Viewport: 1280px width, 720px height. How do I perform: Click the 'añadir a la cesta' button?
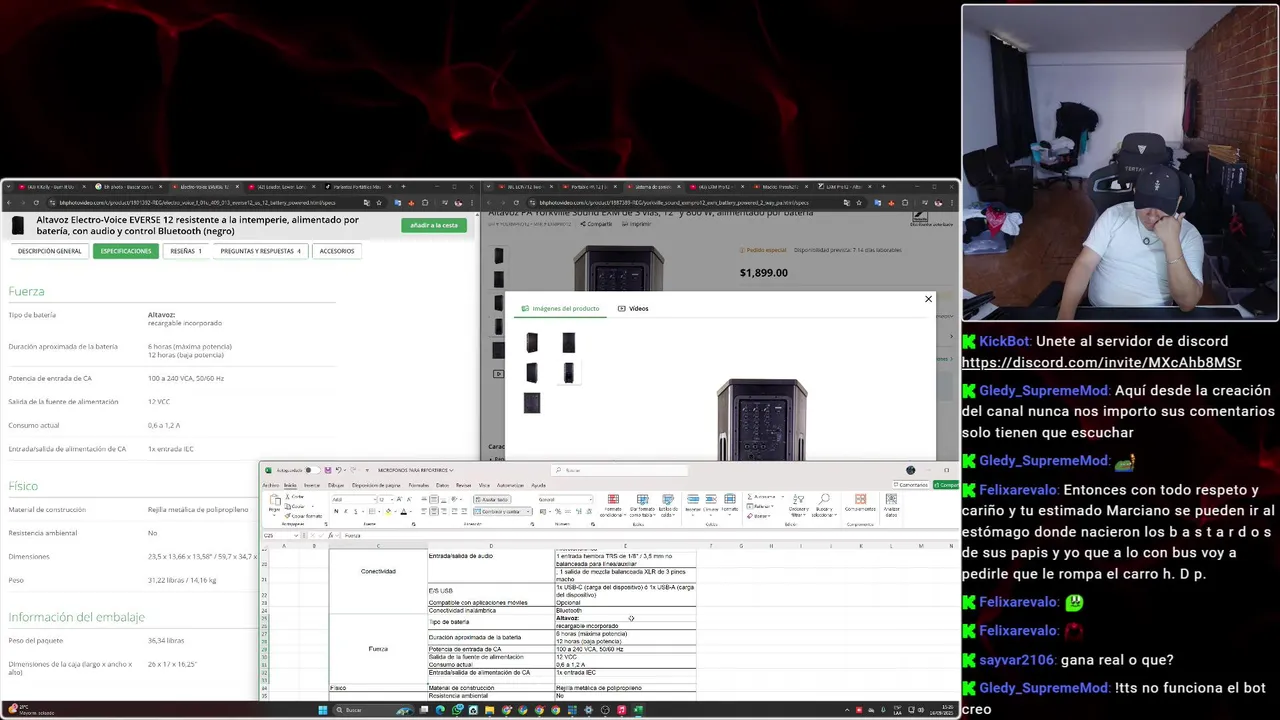click(x=434, y=225)
